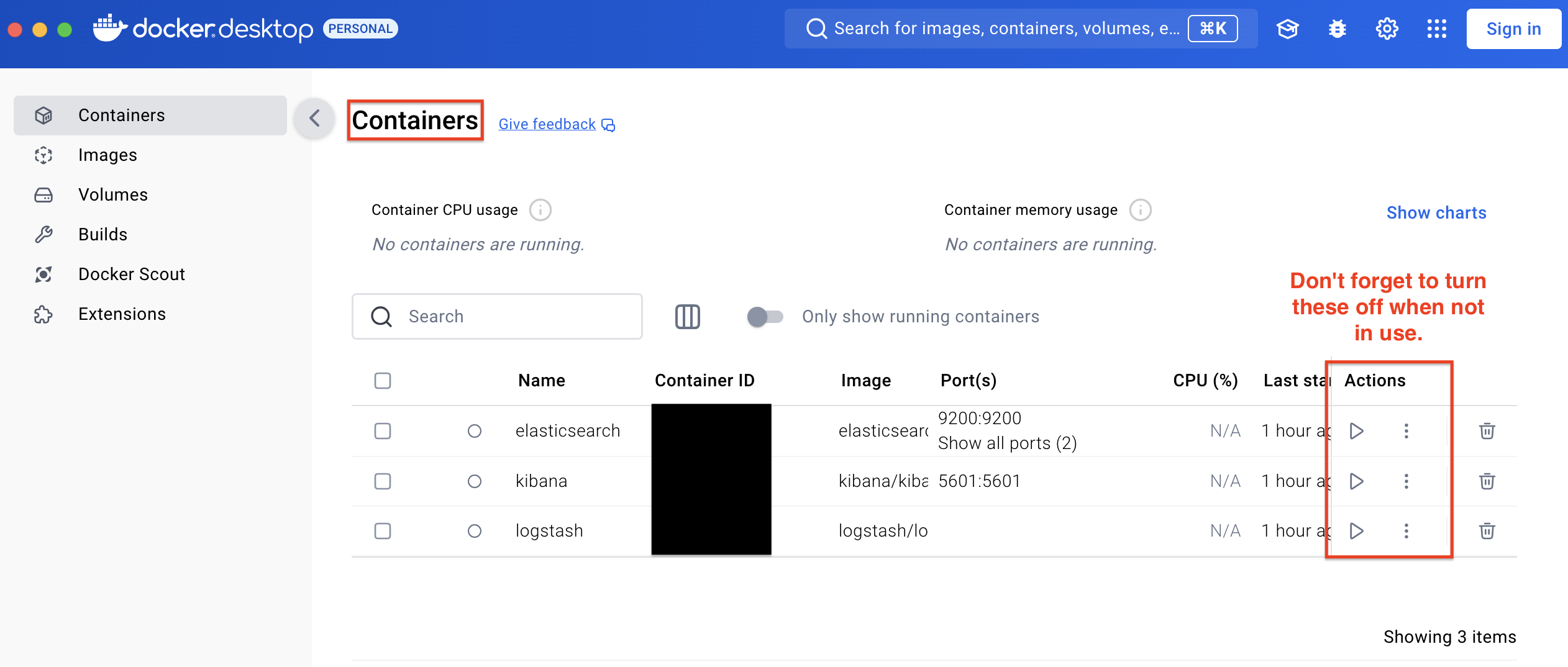The width and height of the screenshot is (1568, 667).
Task: Enable Only show running containers switch
Action: coord(765,317)
